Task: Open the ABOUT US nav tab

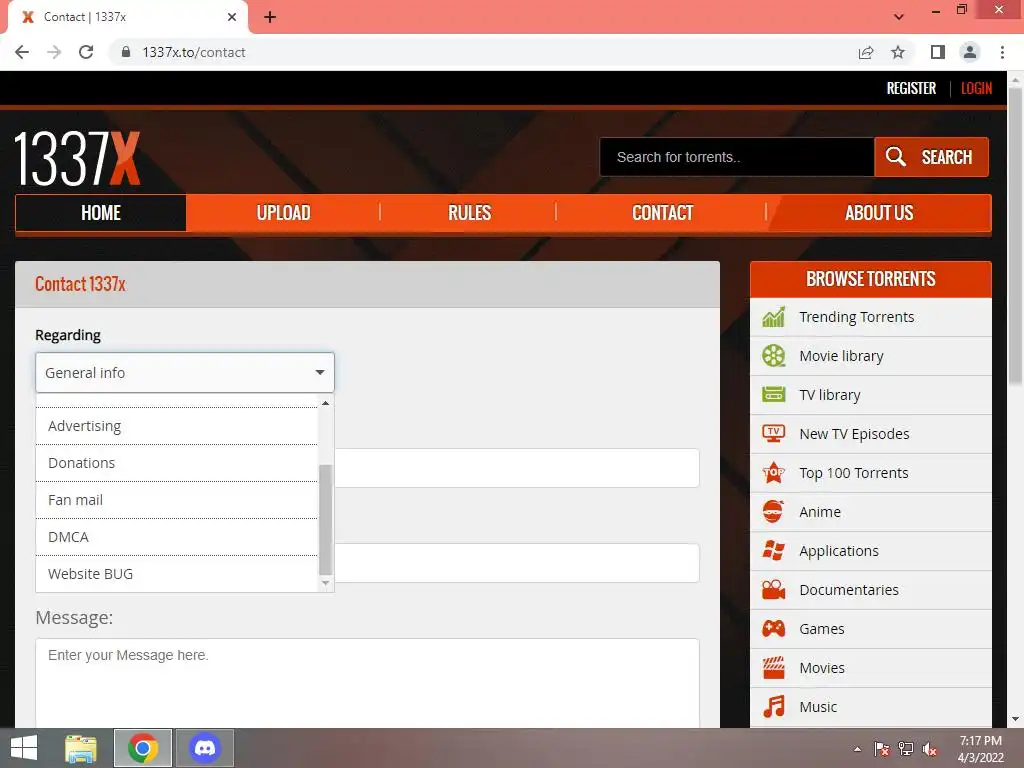Action: (879, 213)
